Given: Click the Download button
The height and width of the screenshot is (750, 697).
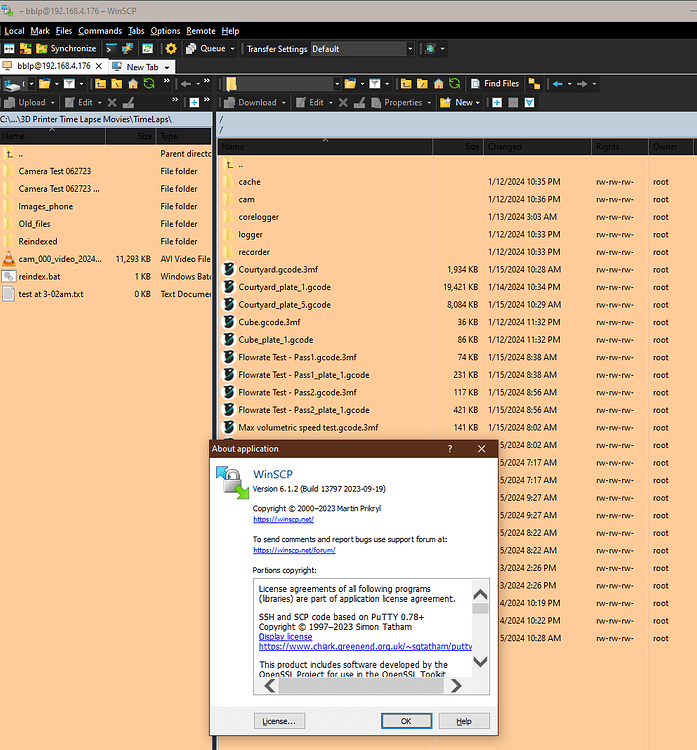Looking at the screenshot, I should pos(251,102).
